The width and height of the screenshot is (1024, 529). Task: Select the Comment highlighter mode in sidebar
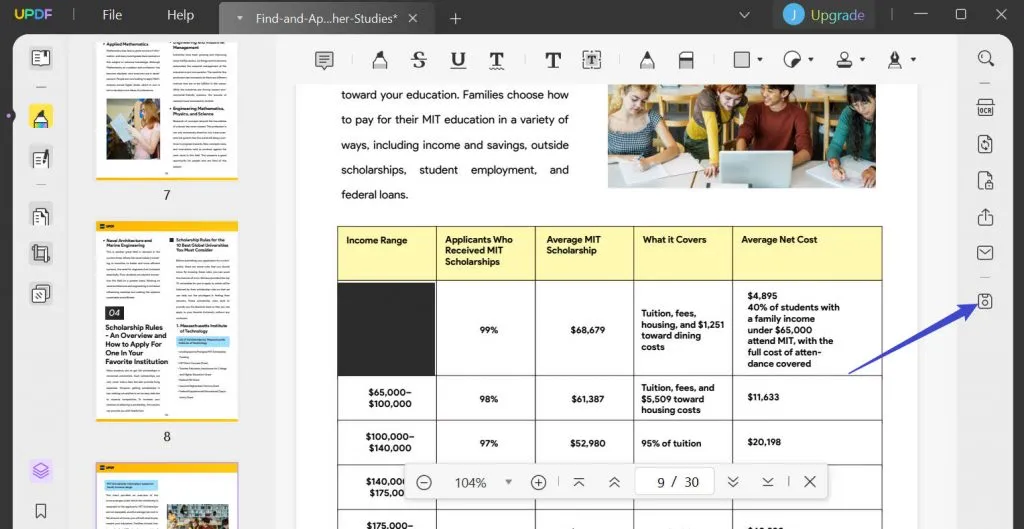[41, 117]
